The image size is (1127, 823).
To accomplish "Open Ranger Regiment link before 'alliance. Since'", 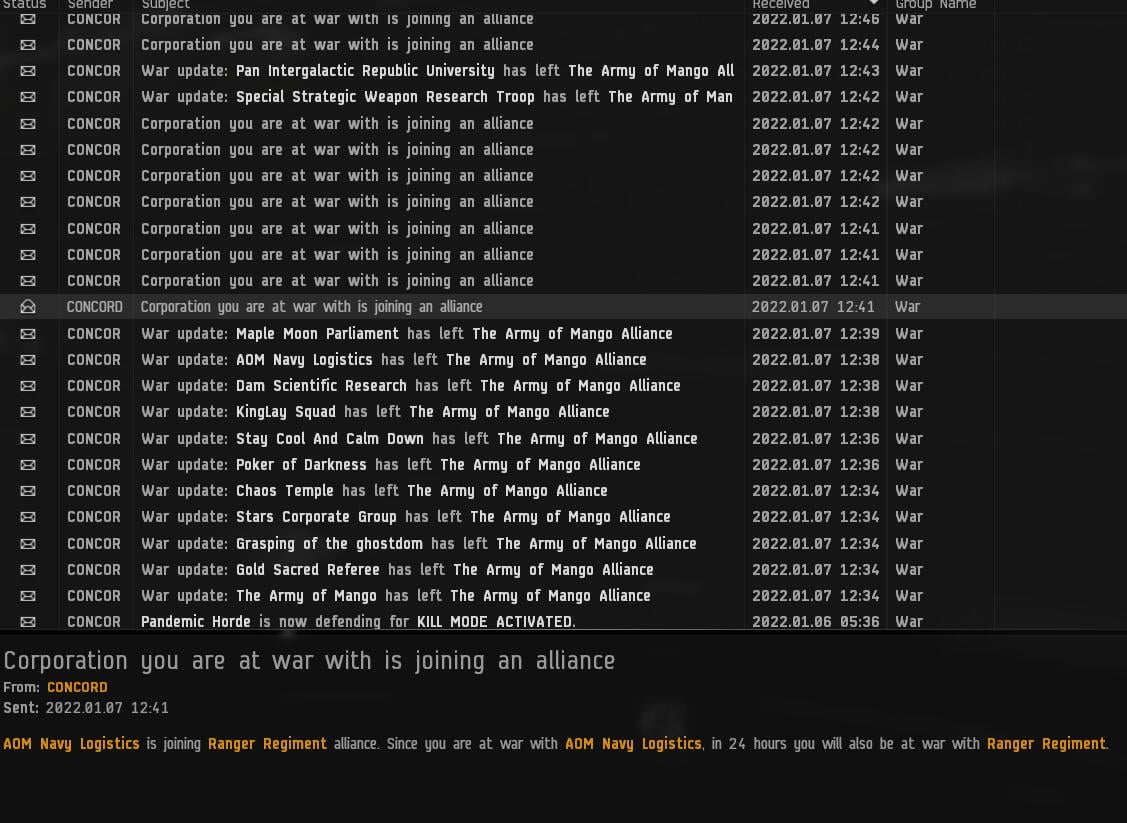I will 267,744.
